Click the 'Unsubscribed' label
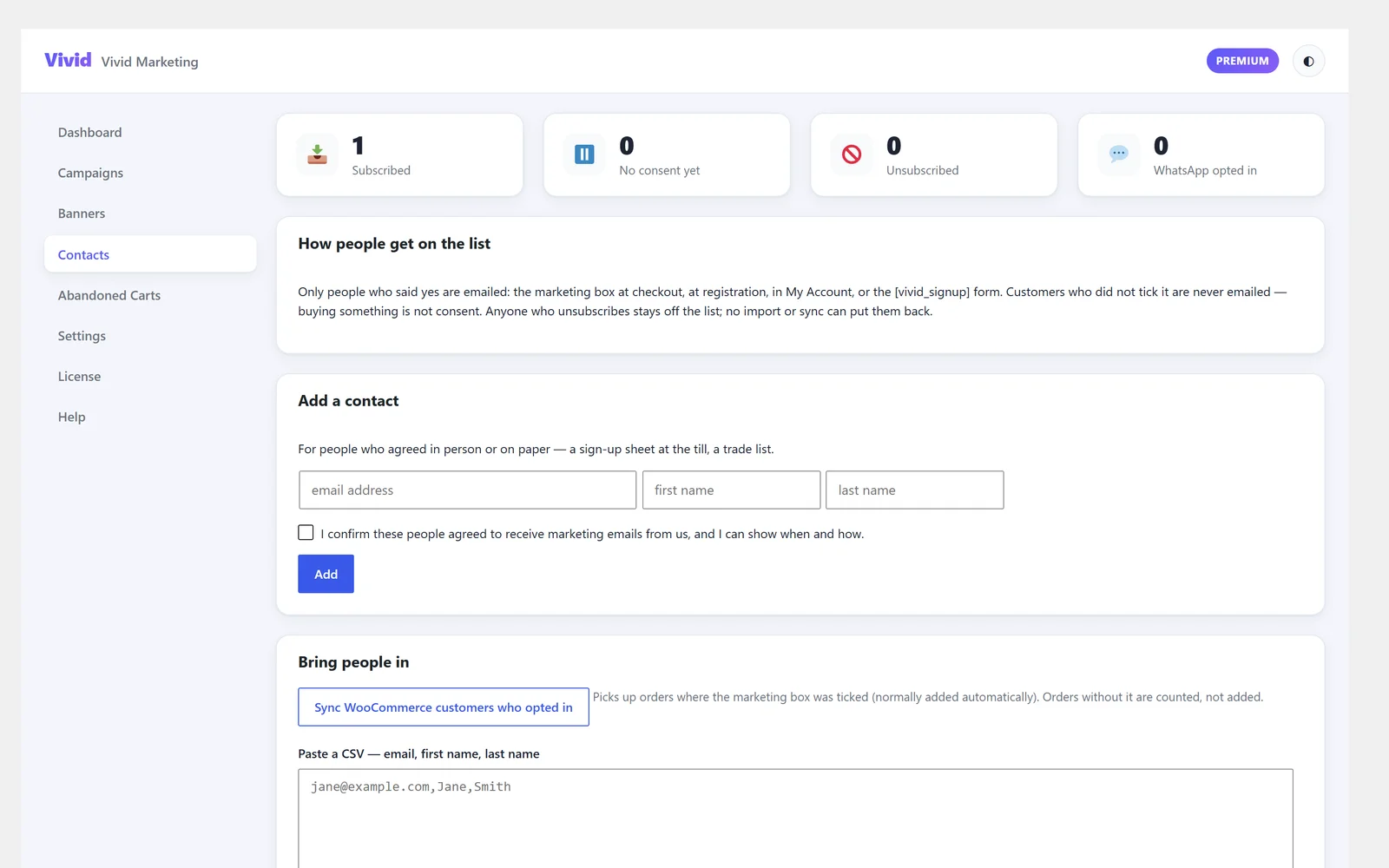This screenshot has height=868, width=1389. [x=923, y=170]
